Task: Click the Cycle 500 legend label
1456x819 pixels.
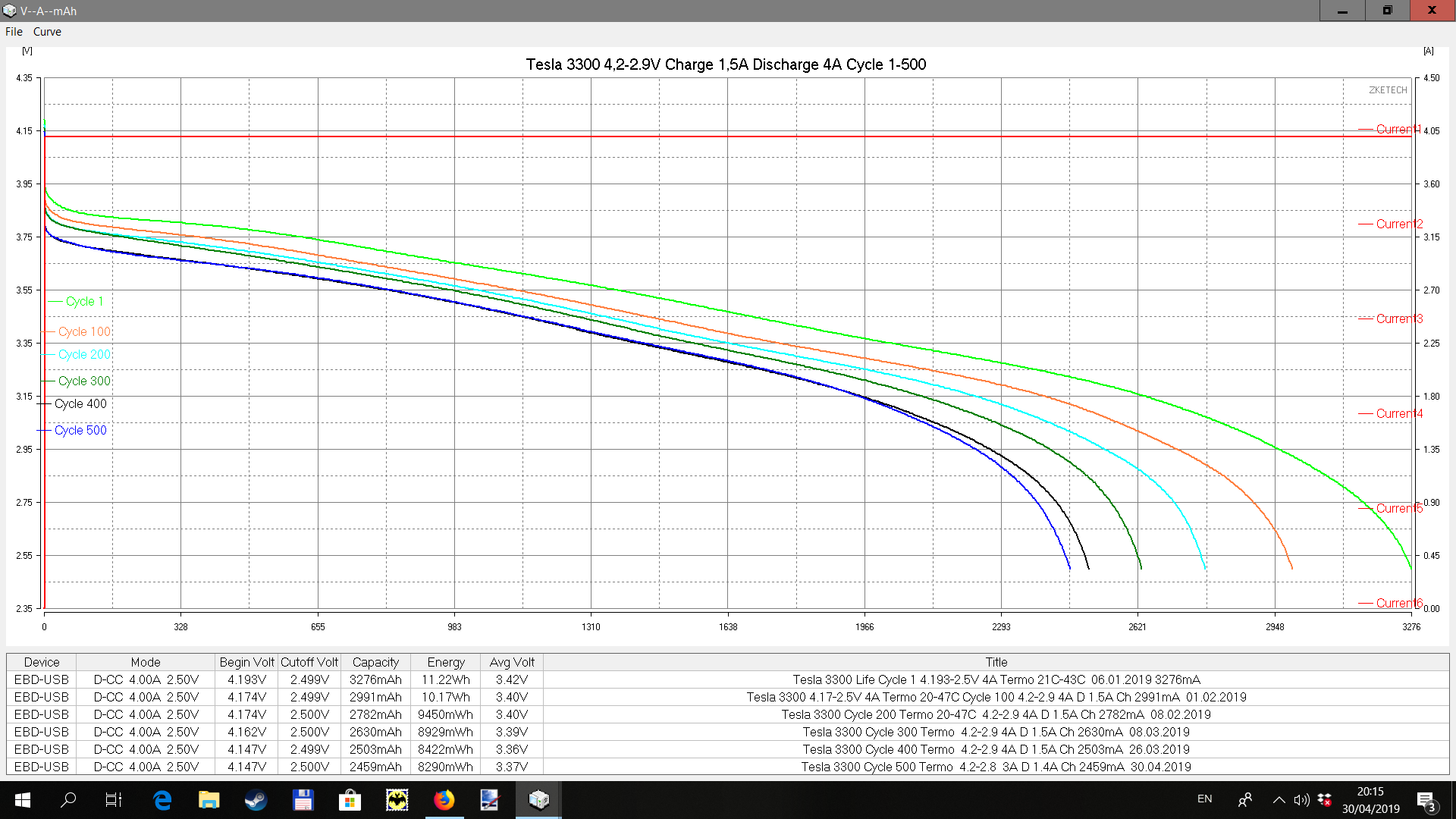Action: tap(80, 430)
